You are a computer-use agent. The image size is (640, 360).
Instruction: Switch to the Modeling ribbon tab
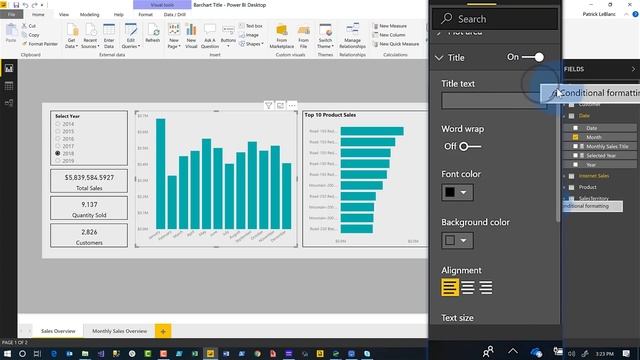coord(89,14)
